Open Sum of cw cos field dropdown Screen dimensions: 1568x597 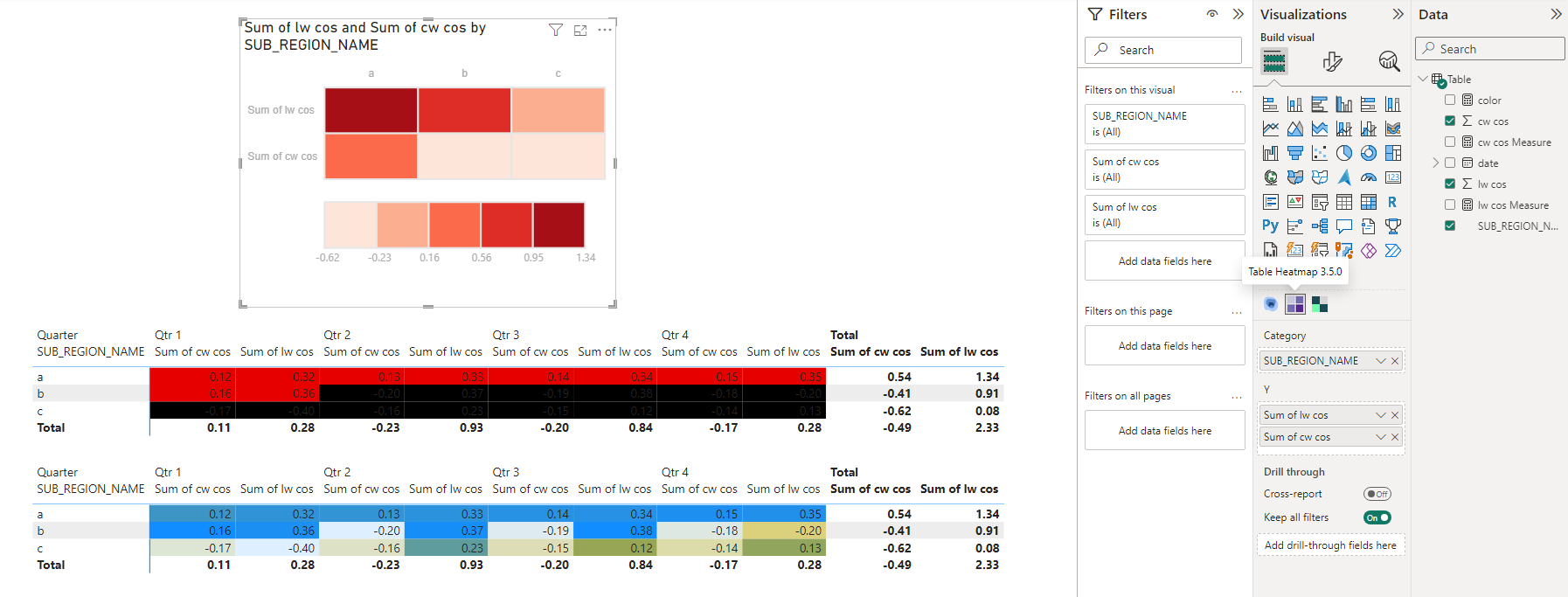click(1381, 437)
